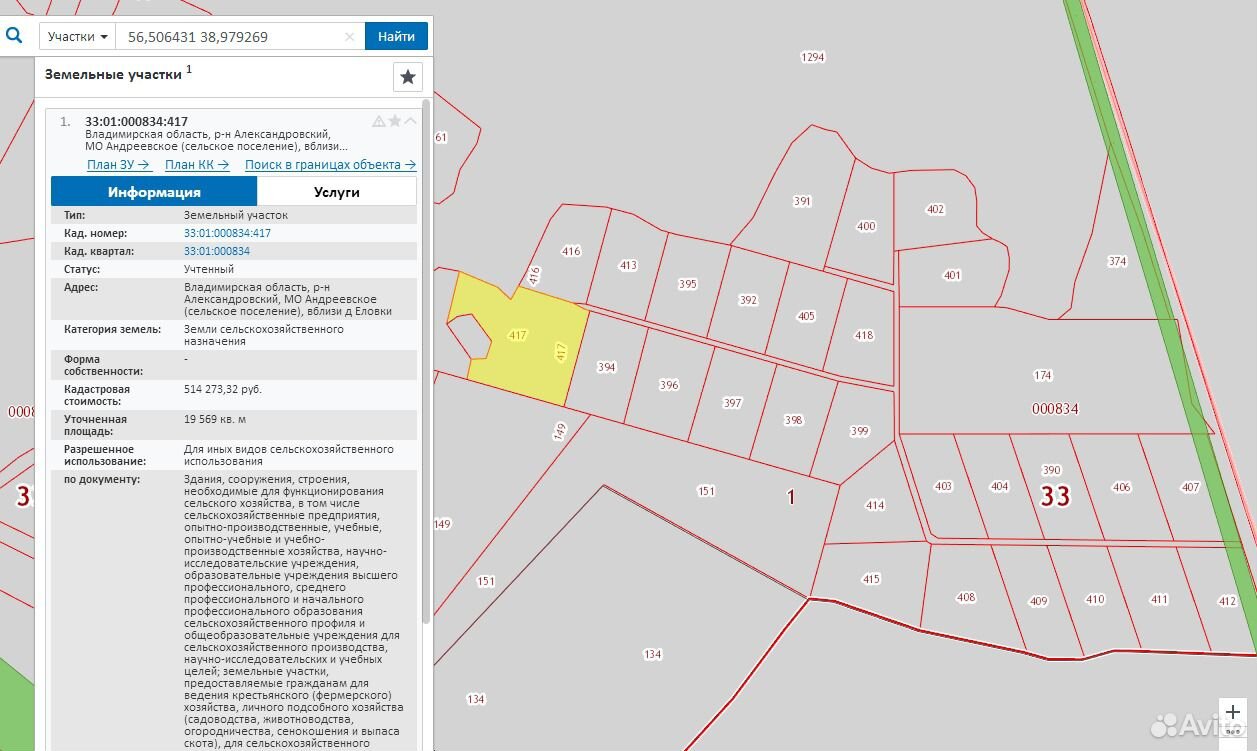The width and height of the screenshot is (1257, 751).
Task: Click the warning triangle icon on result
Action: click(x=379, y=121)
